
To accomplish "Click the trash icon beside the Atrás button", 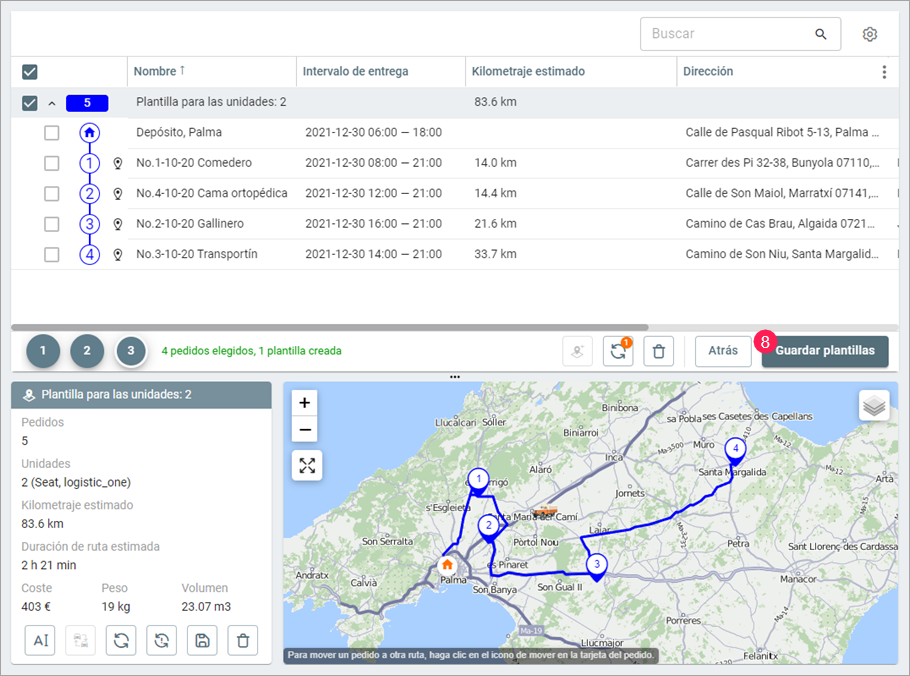I will [x=658, y=351].
